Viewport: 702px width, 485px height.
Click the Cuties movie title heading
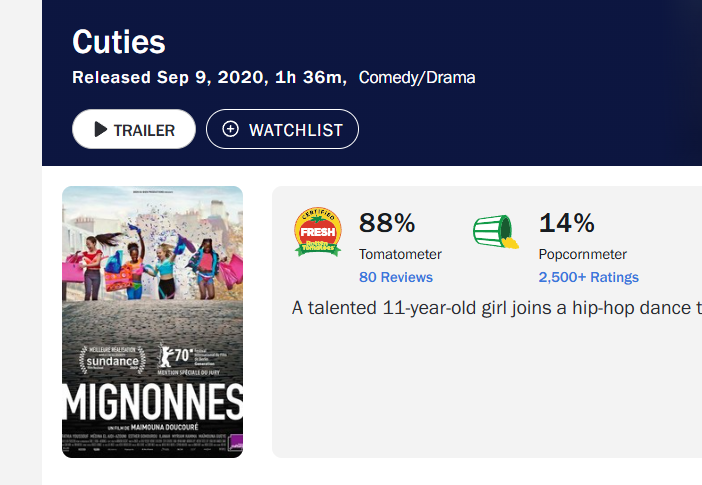coord(119,42)
